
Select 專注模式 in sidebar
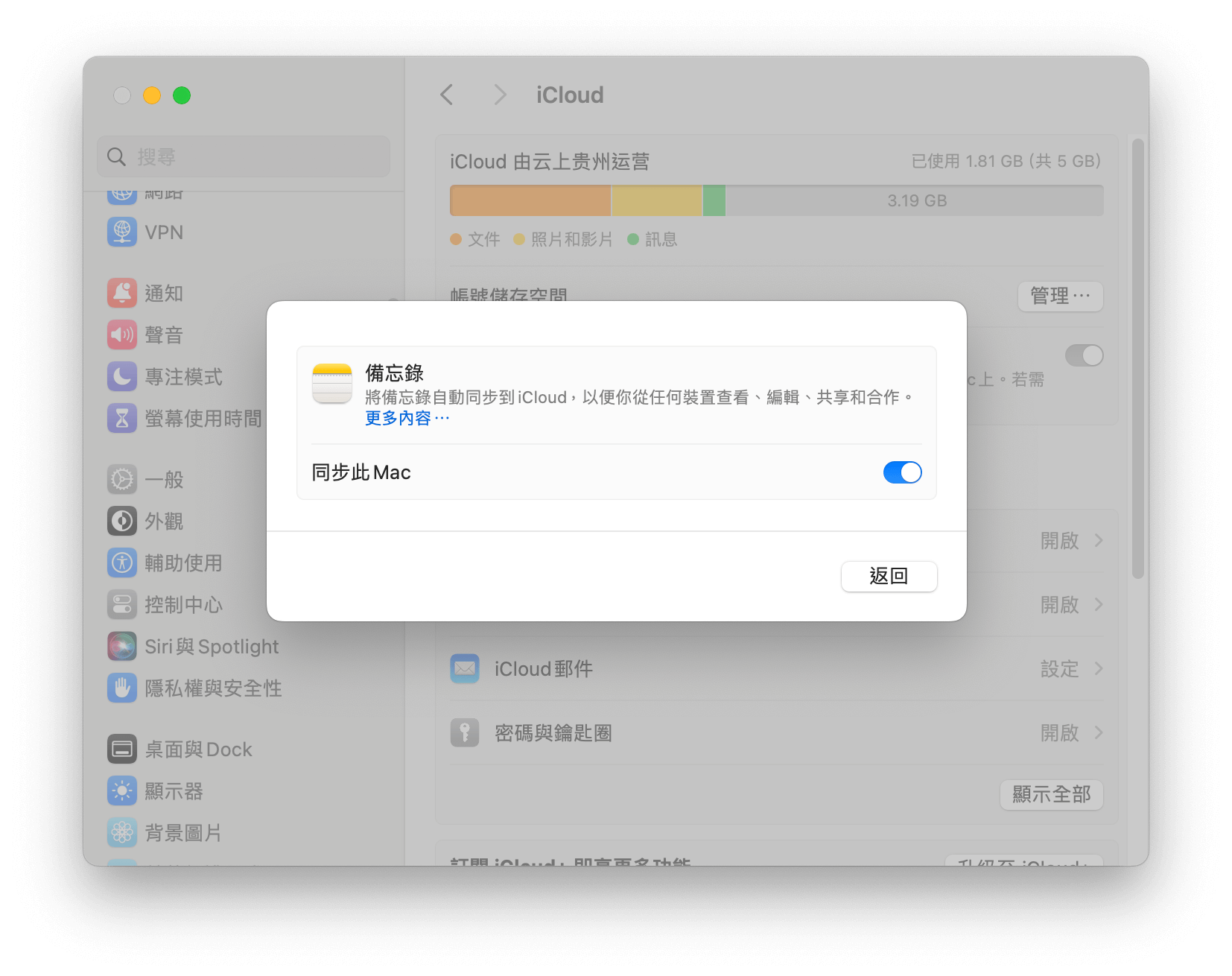point(183,376)
